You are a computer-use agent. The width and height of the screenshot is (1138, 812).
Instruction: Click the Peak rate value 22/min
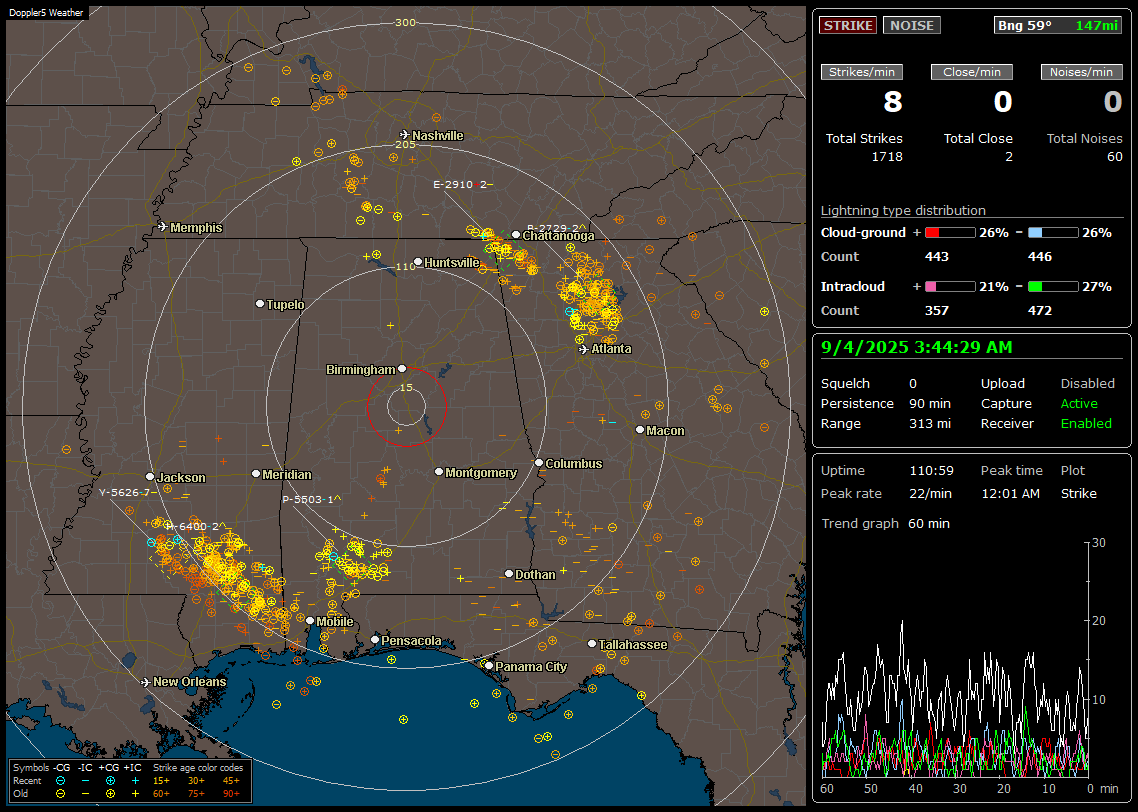point(931,493)
